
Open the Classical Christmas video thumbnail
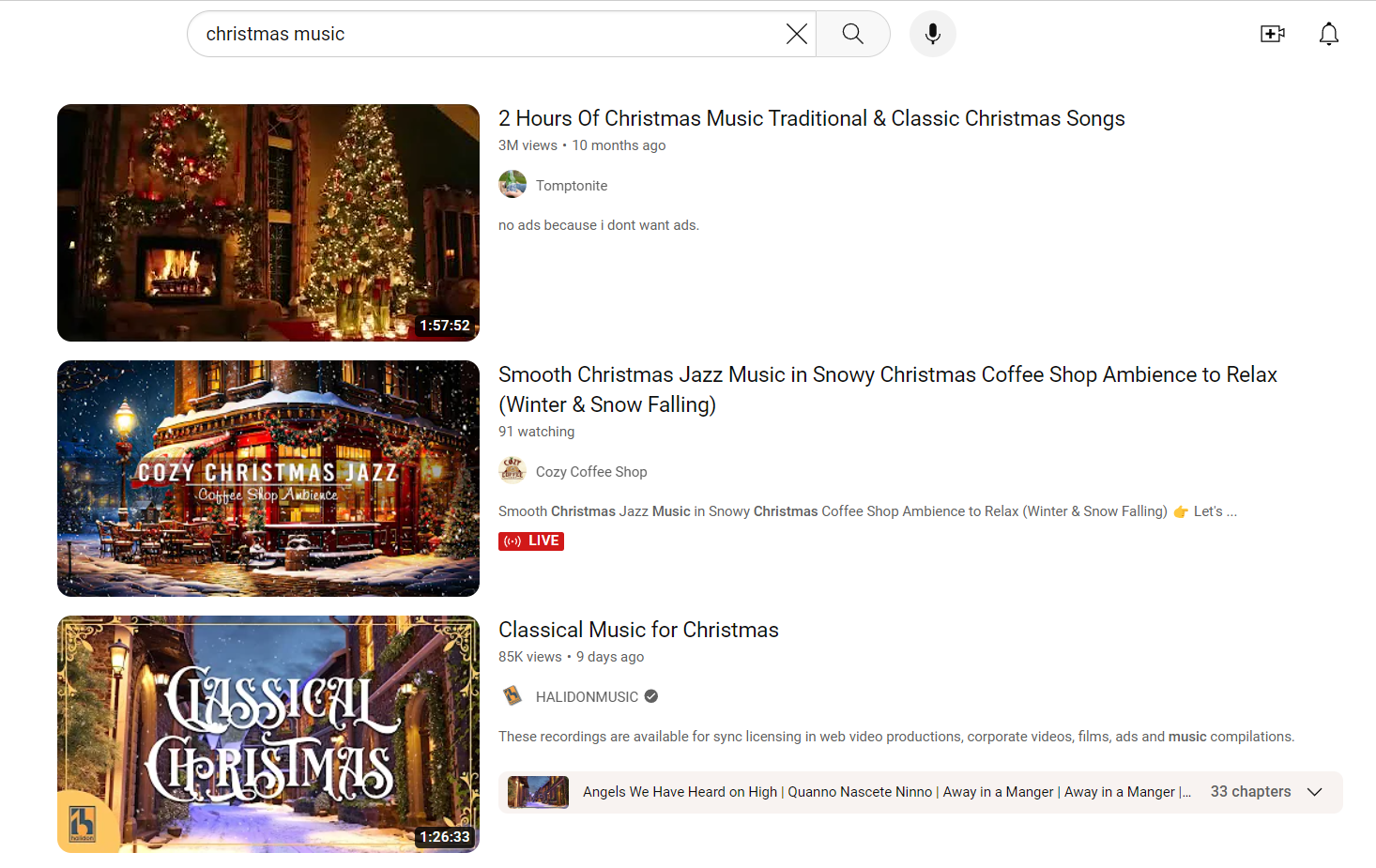coord(268,734)
